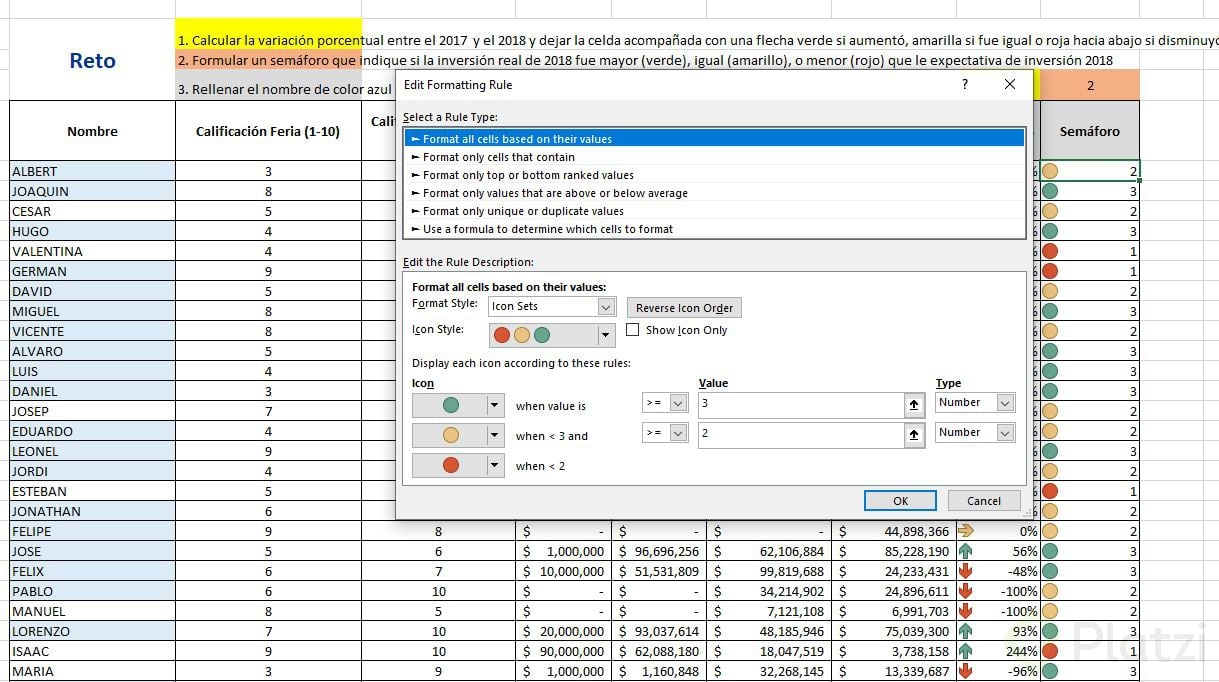1219x682 pixels.
Task: Select the cell showing 244%
Action: click(x=998, y=651)
